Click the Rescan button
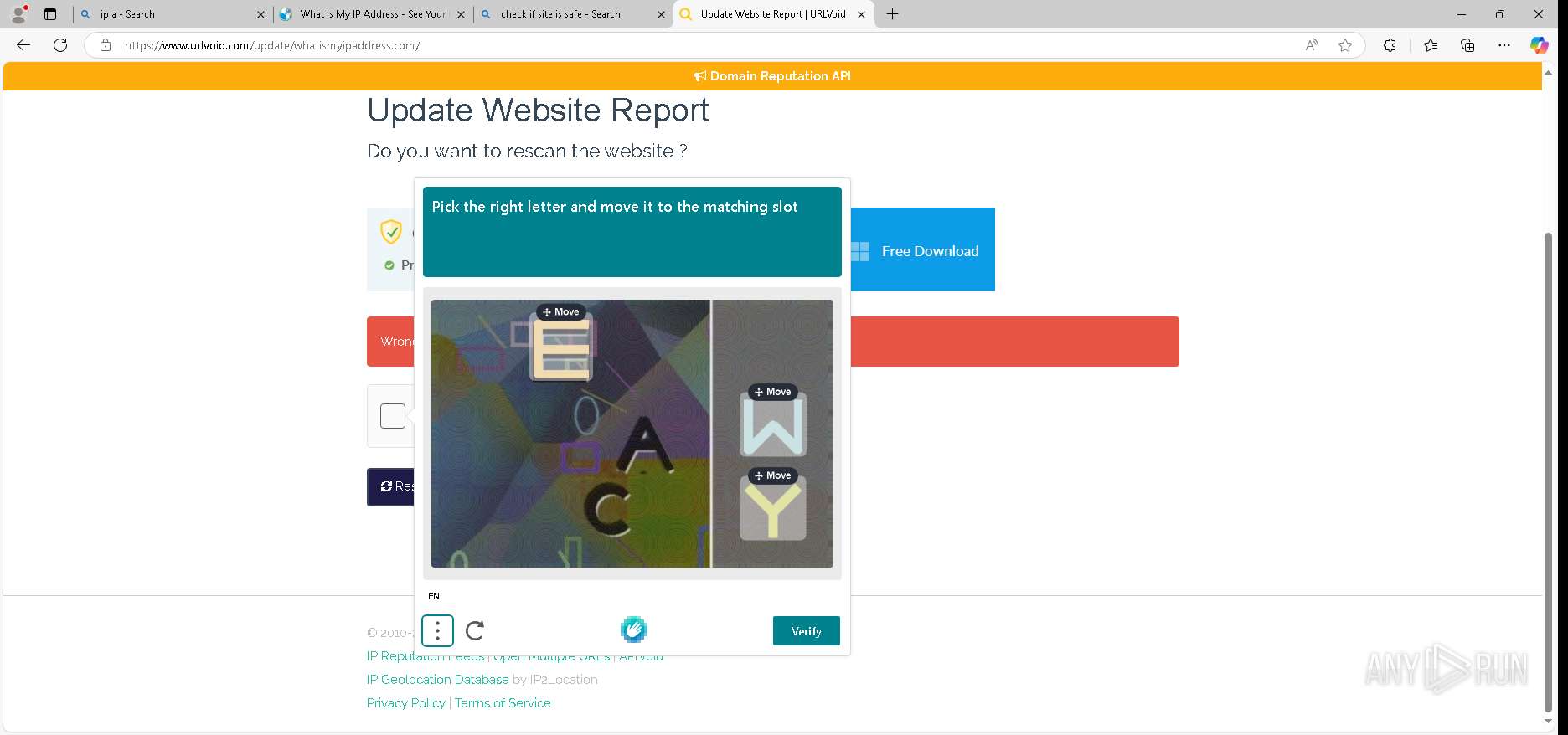The height and width of the screenshot is (735, 1568). pyautogui.click(x=391, y=486)
